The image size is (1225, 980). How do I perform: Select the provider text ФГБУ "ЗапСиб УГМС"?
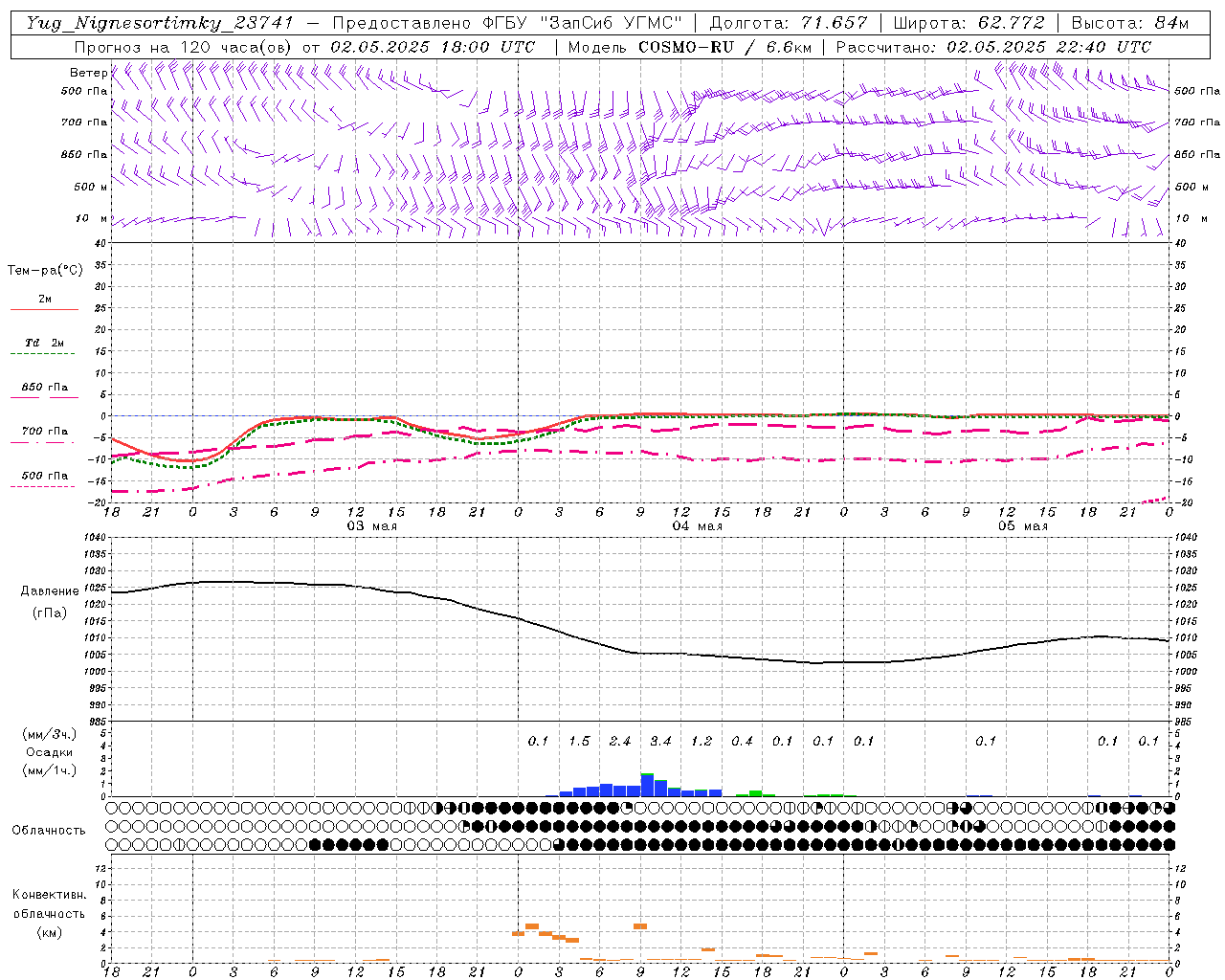585,23
